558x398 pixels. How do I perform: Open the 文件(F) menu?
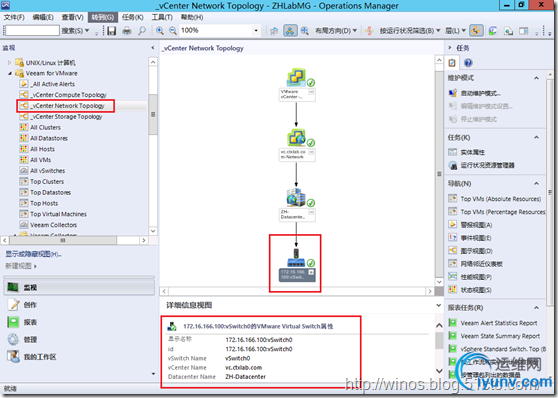tap(14, 17)
